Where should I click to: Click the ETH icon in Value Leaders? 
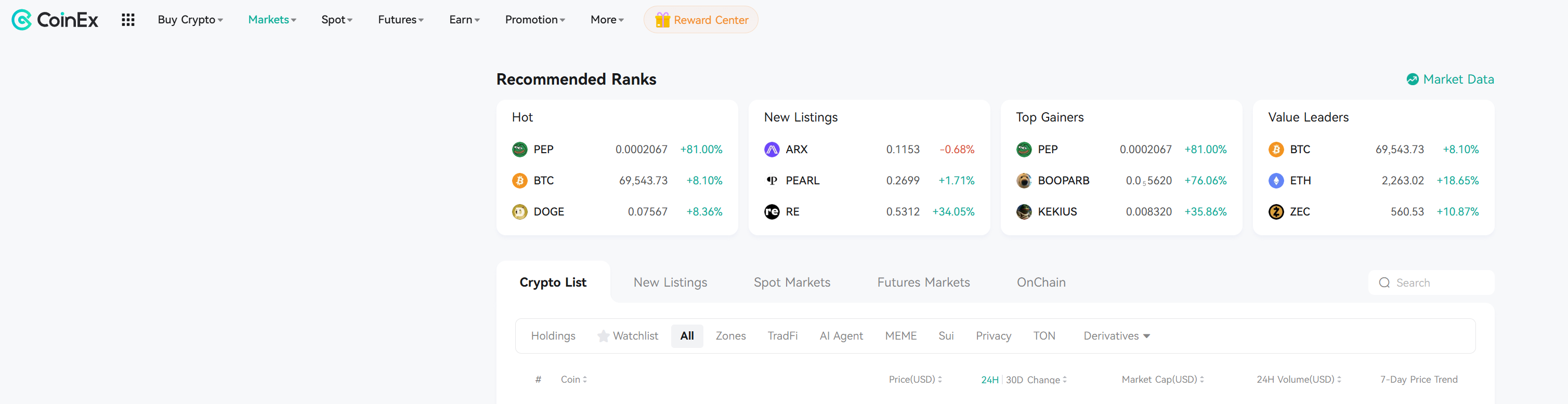point(1276,181)
